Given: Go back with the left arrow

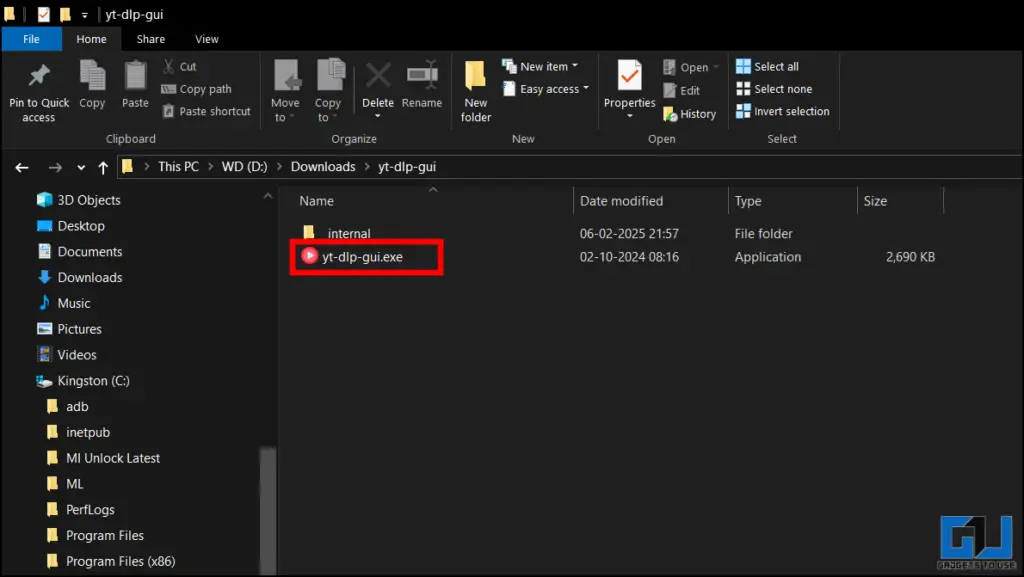Looking at the screenshot, I should (x=22, y=168).
